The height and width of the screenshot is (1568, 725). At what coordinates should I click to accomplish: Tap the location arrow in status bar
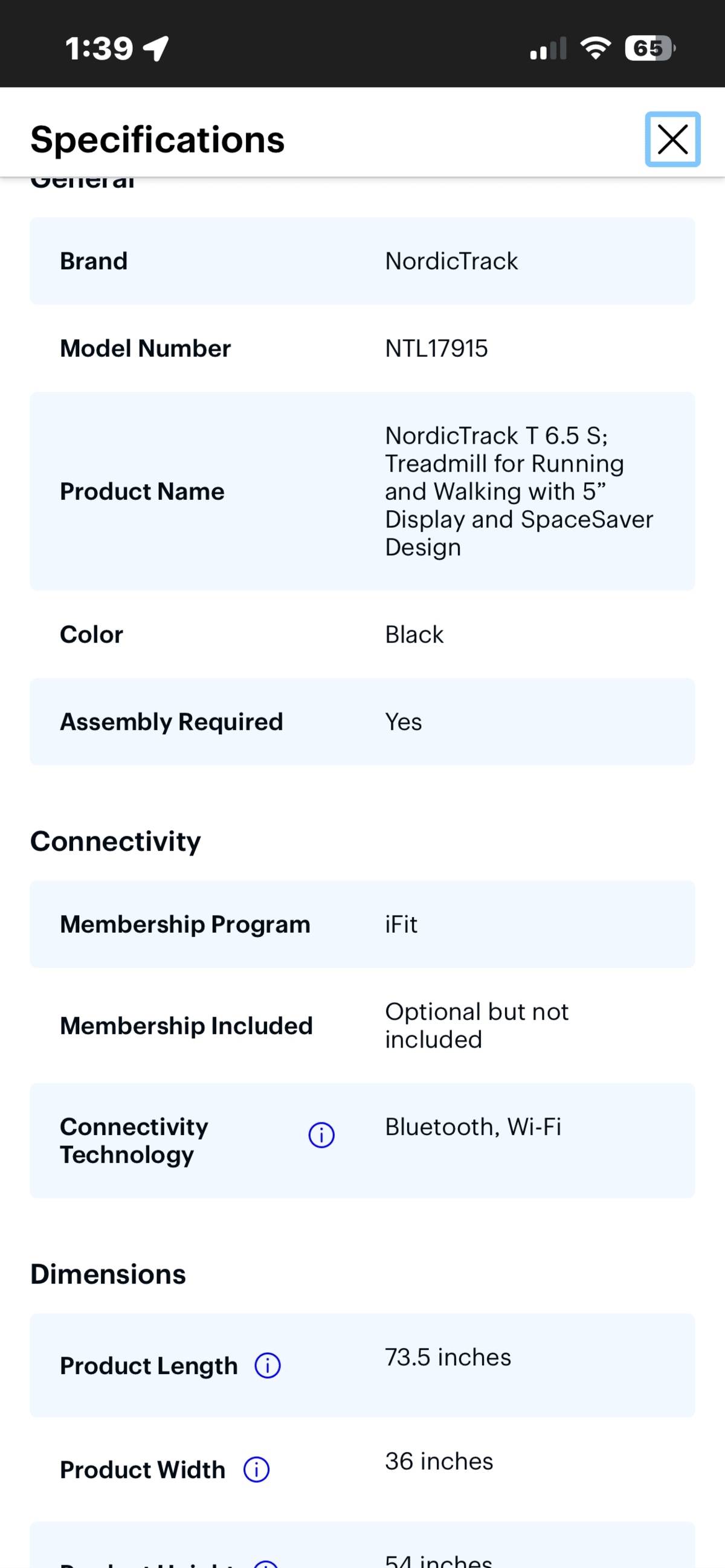click(156, 49)
